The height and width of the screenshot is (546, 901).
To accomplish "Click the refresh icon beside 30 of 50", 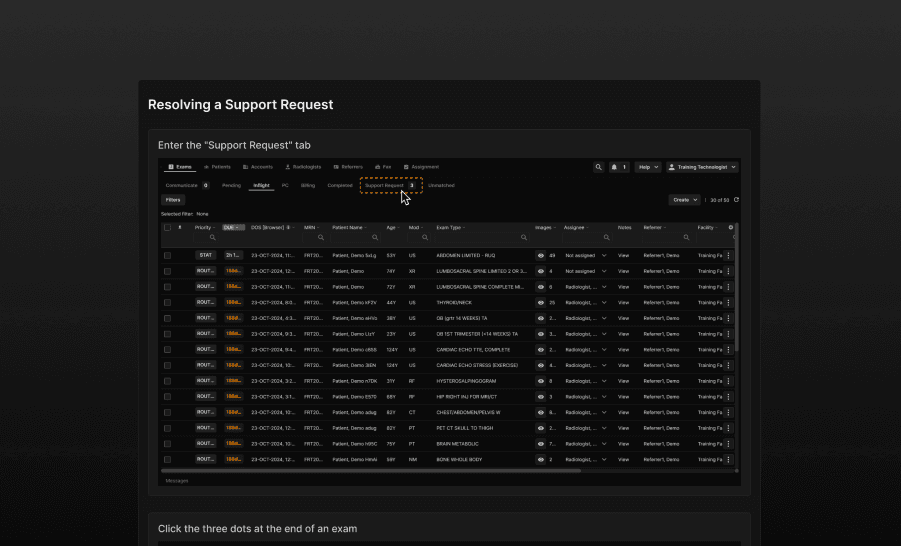I will [736, 200].
